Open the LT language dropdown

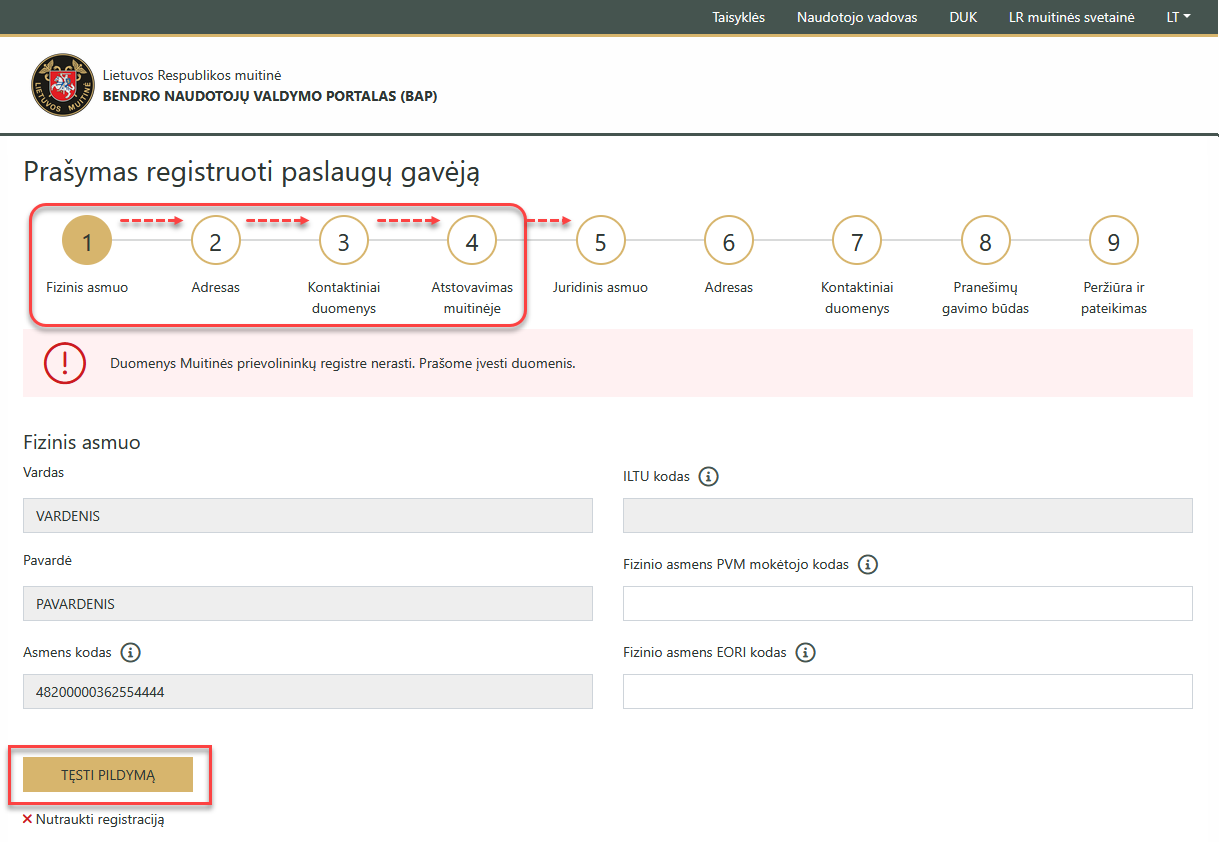pyautogui.click(x=1178, y=17)
